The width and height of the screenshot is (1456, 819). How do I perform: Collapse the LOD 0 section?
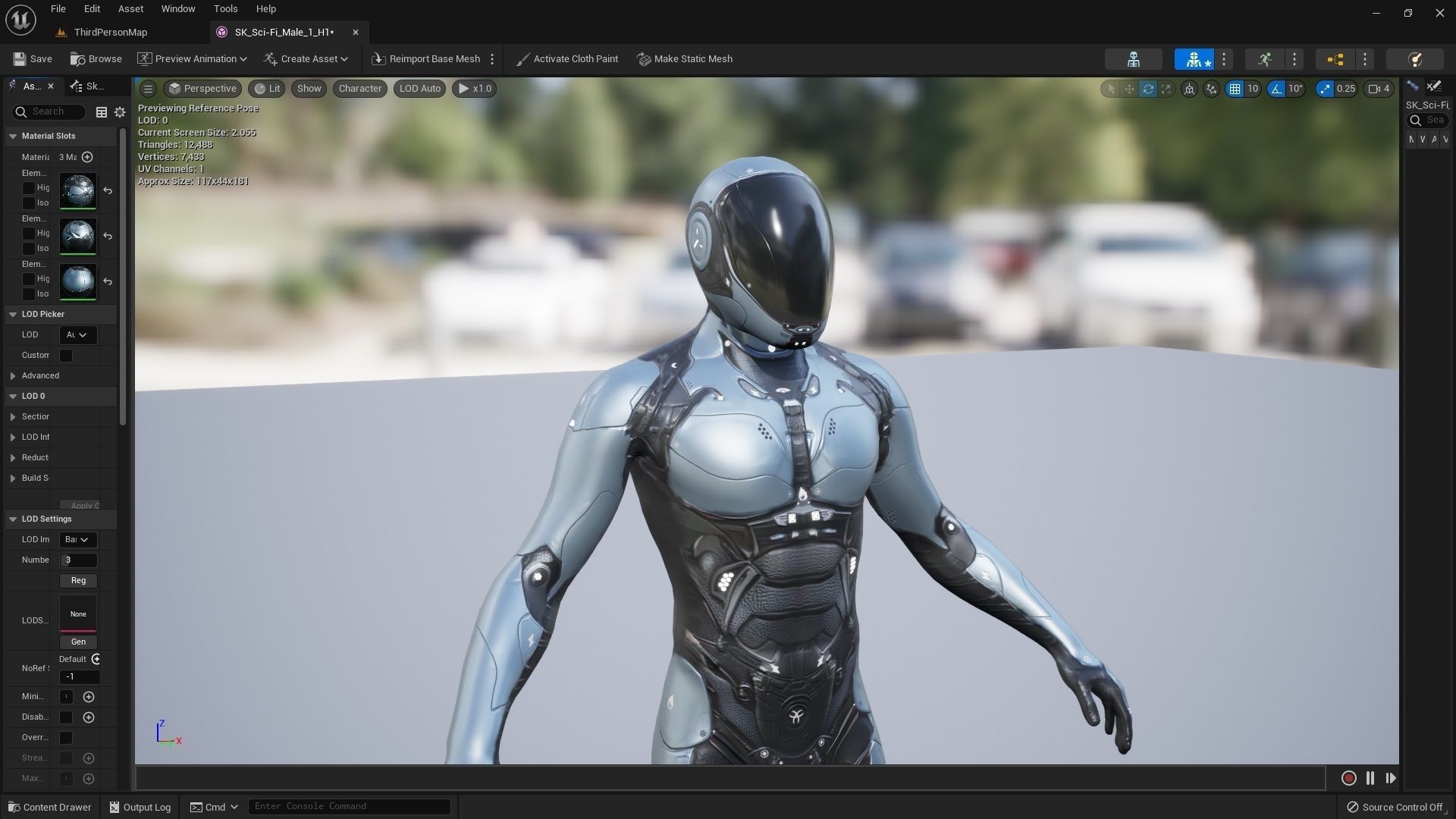13,397
